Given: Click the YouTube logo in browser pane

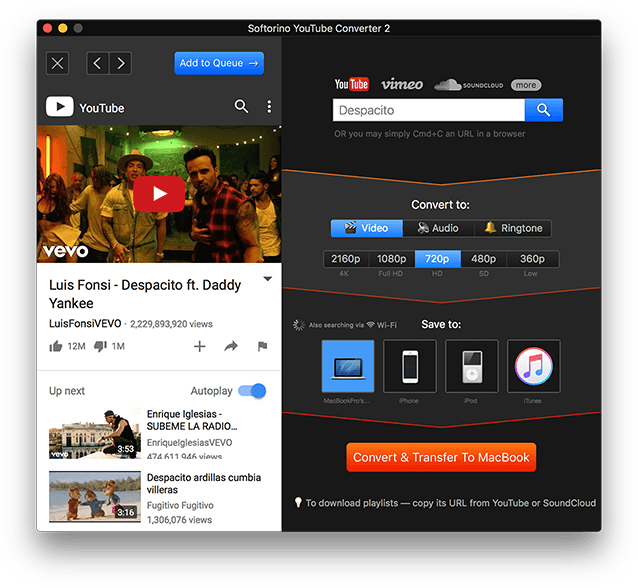Looking at the screenshot, I should 85,107.
